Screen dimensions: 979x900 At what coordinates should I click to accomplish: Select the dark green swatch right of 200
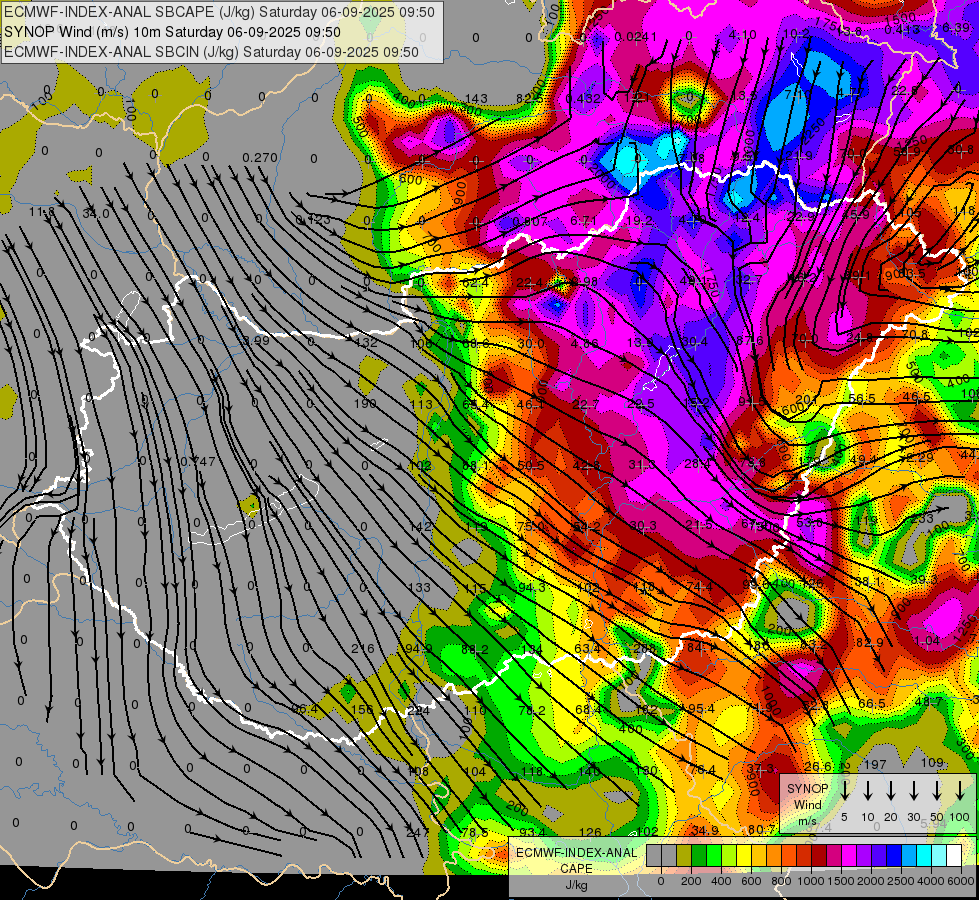point(699,856)
